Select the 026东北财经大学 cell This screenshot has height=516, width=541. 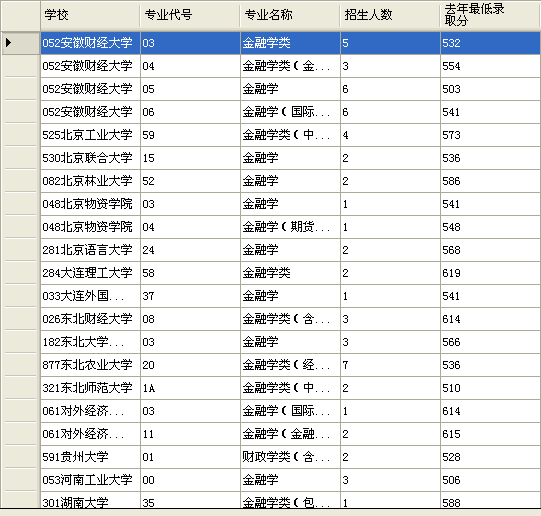coord(90,319)
